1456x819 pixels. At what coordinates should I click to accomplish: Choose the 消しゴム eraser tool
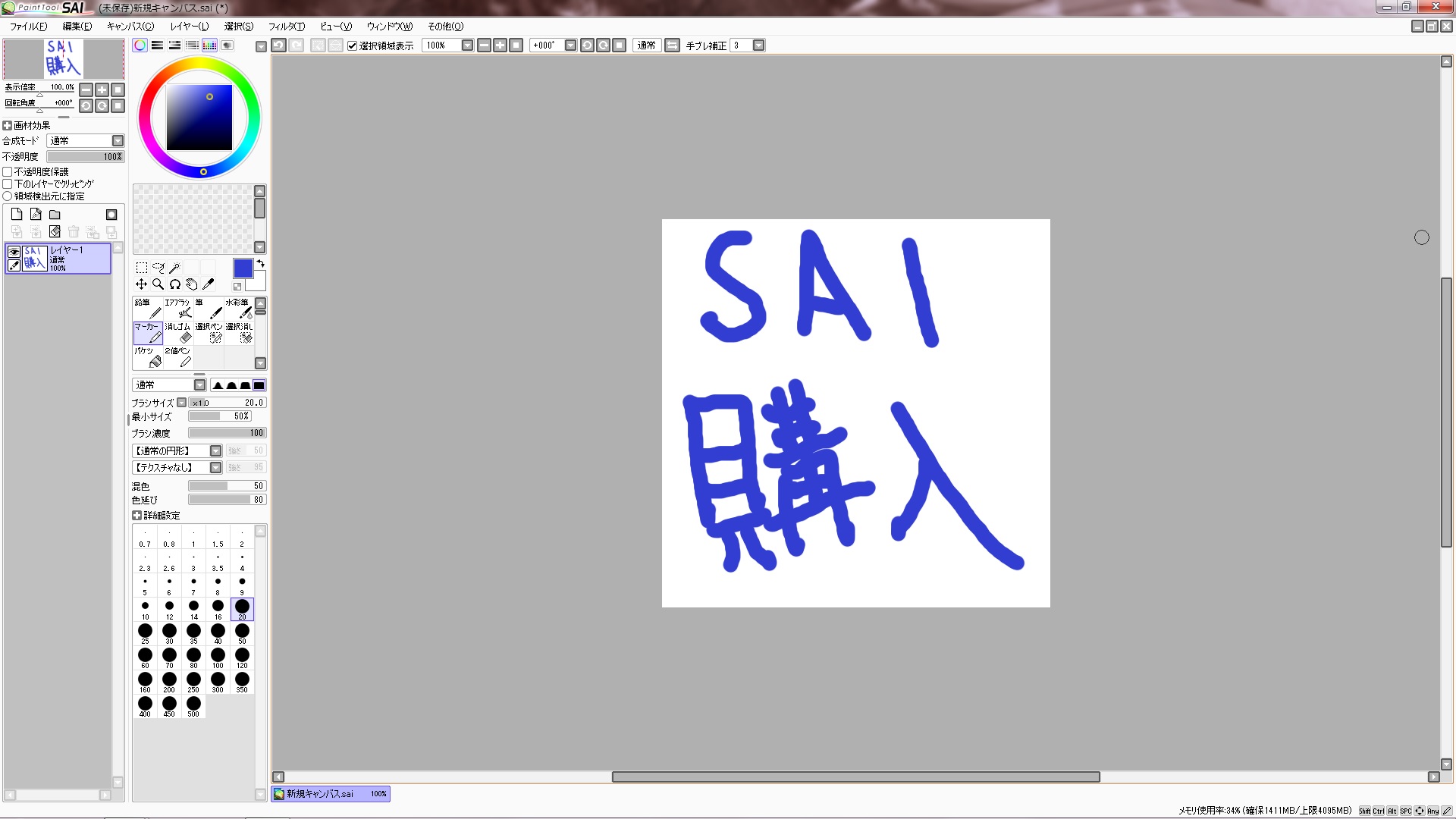click(x=178, y=333)
